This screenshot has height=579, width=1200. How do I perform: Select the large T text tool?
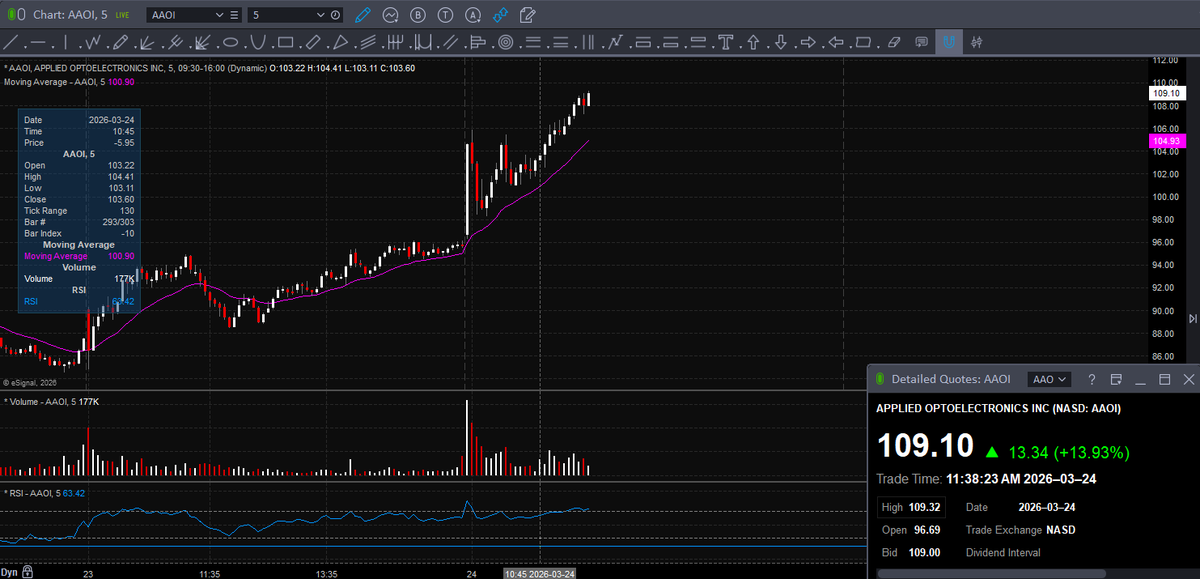point(727,42)
